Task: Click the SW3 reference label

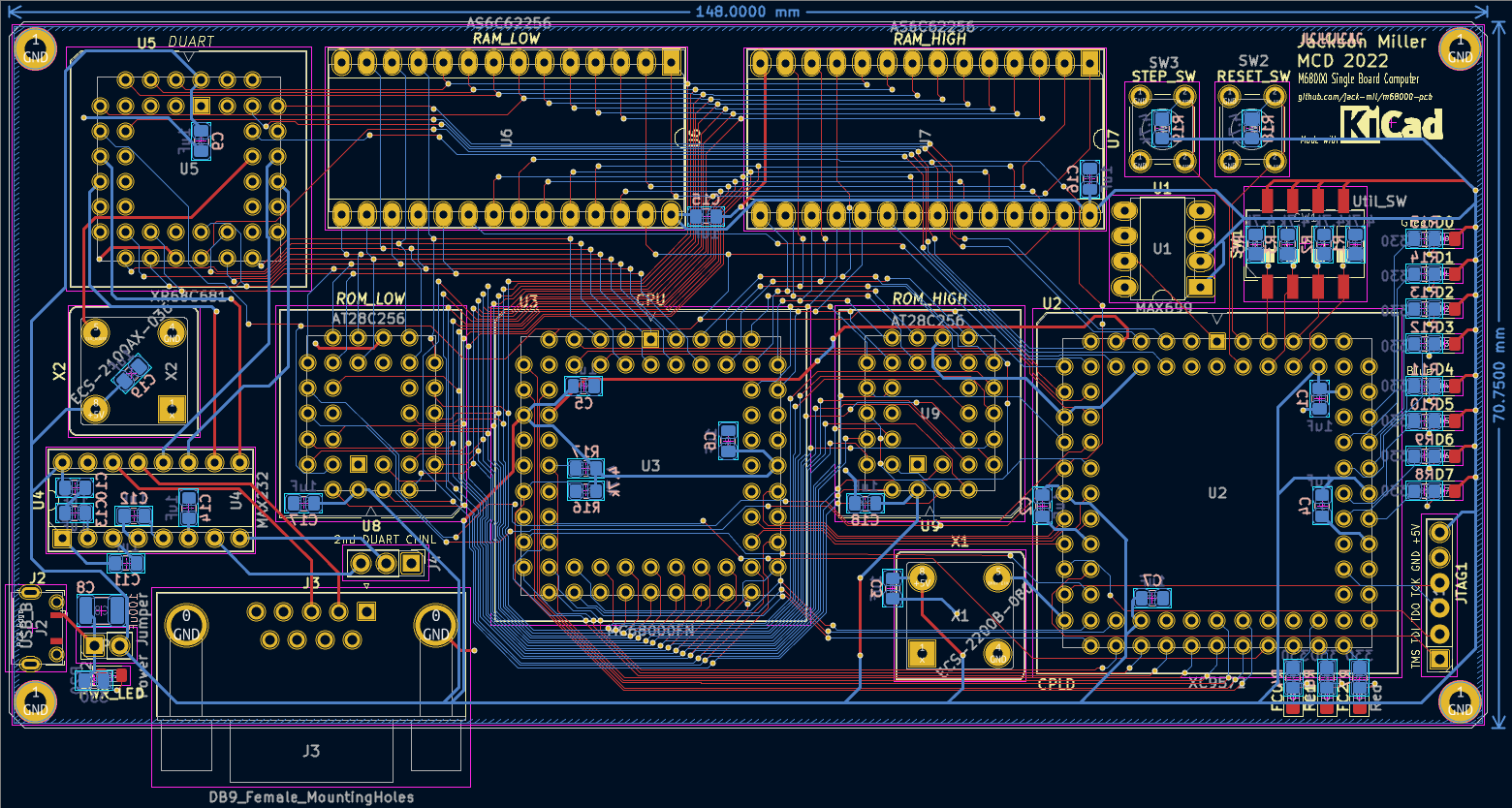Action: (1163, 62)
